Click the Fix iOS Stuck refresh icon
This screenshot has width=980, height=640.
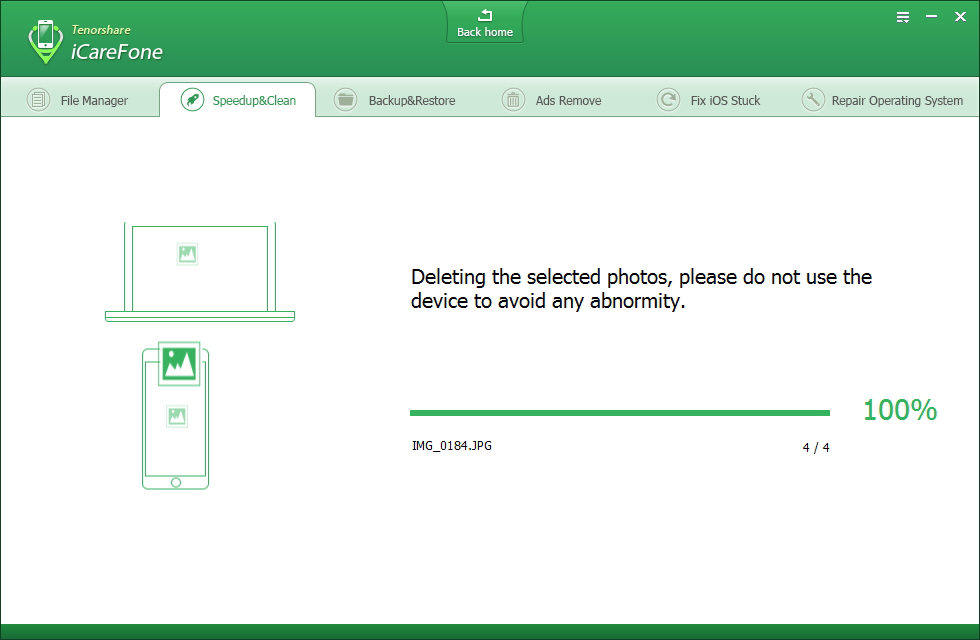tap(668, 100)
